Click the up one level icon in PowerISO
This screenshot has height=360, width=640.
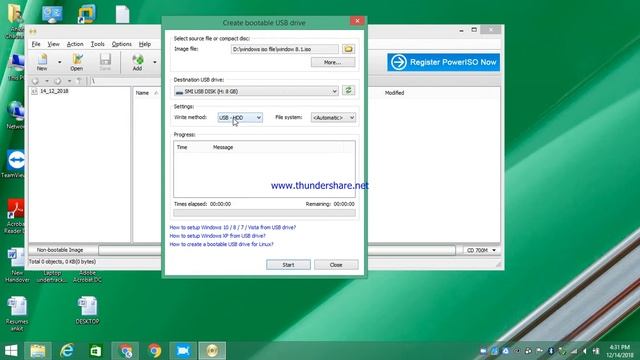[79, 81]
